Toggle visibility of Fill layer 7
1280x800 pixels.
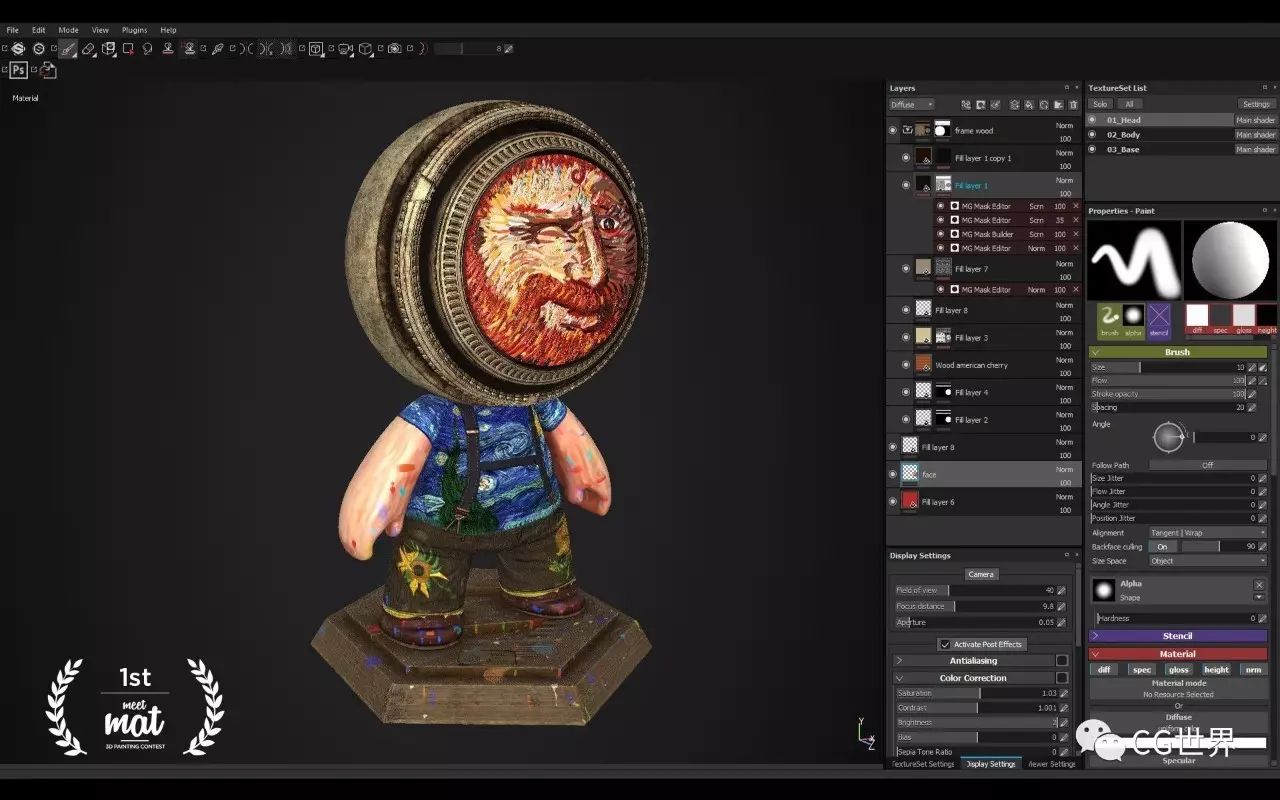tap(906, 268)
